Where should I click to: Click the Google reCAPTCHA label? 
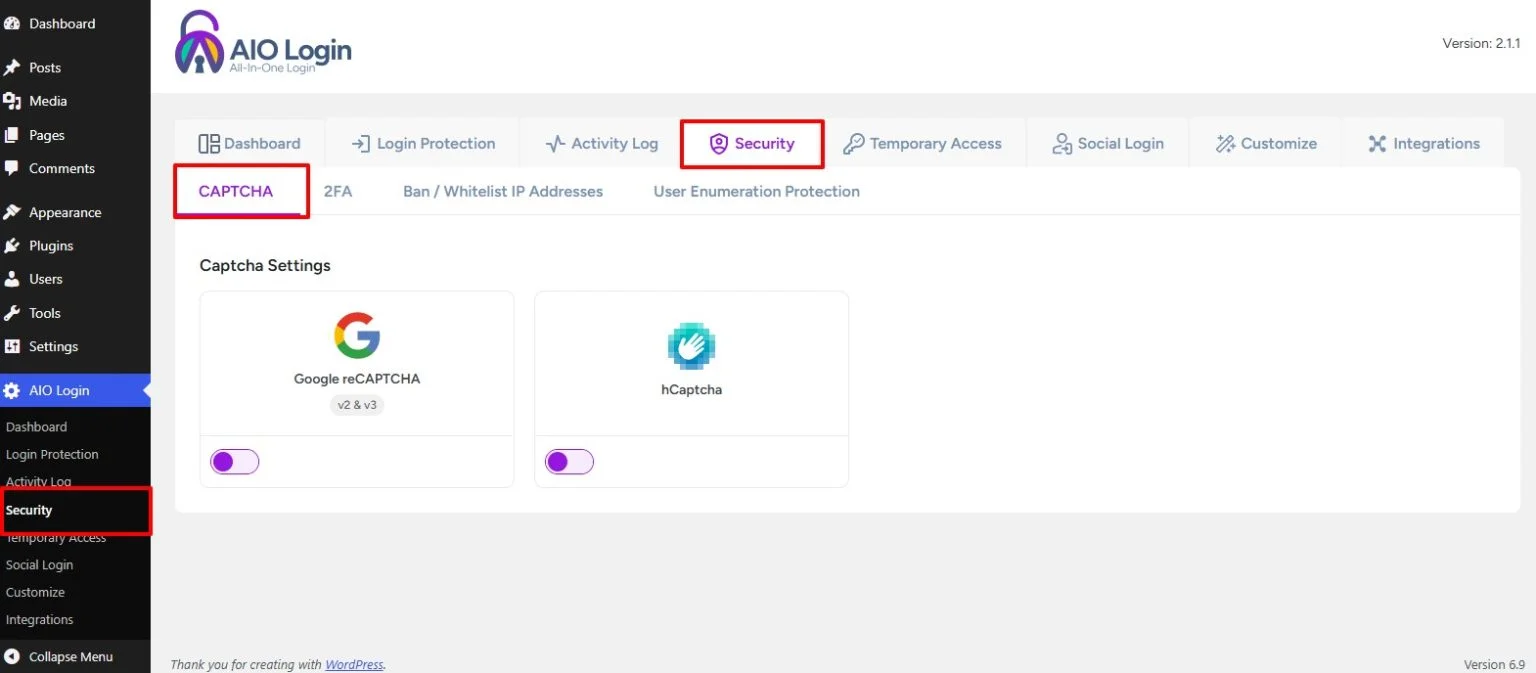coord(357,379)
